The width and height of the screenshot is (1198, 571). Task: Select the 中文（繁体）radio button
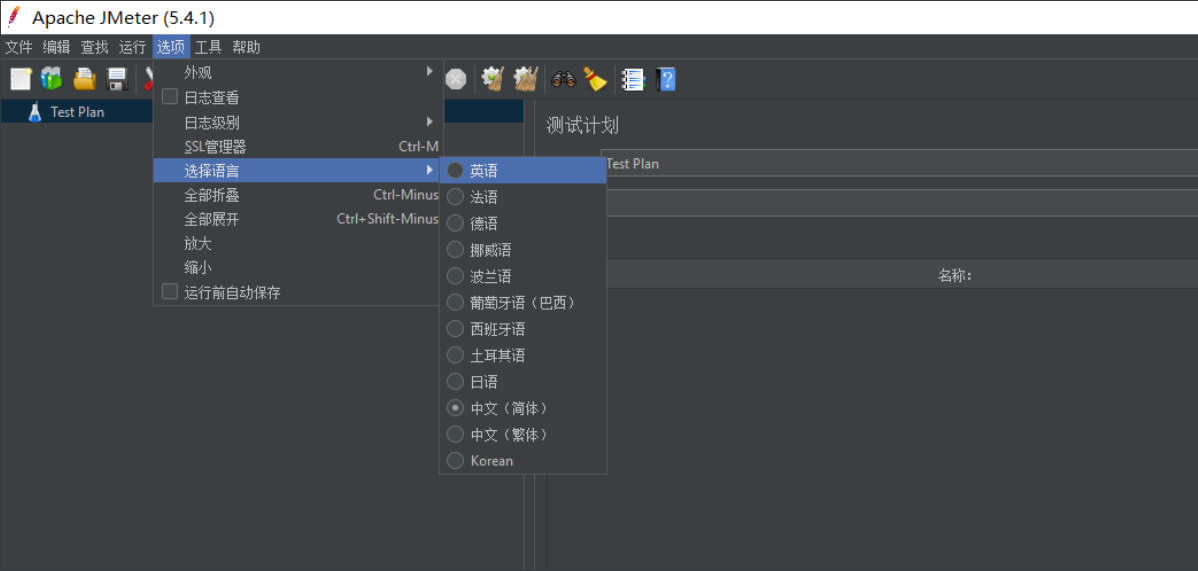coord(455,434)
